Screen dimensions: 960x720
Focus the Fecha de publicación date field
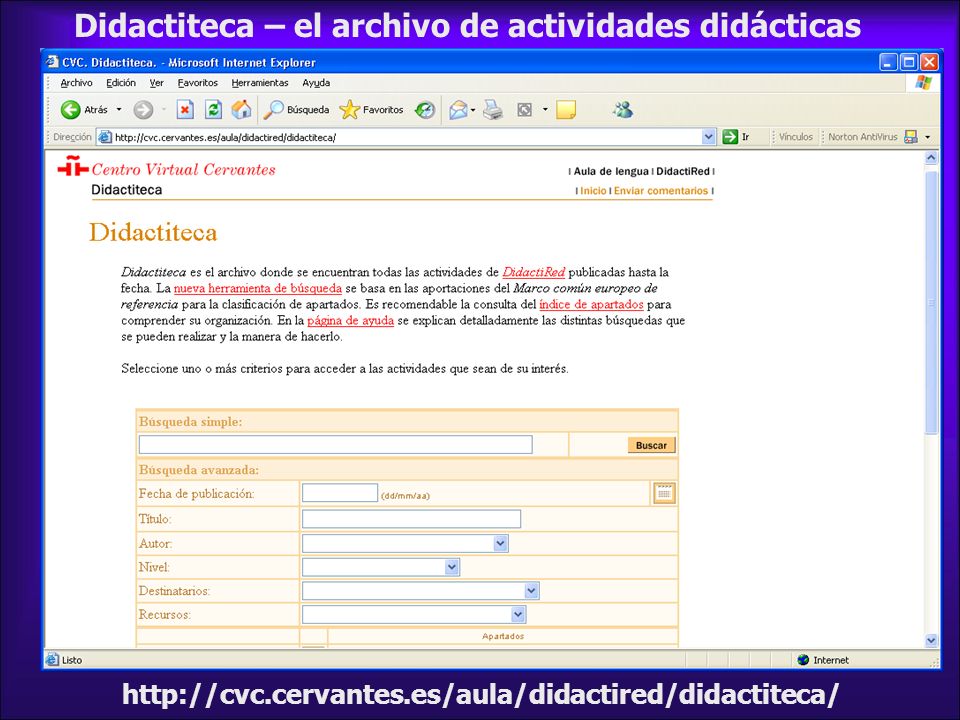coord(340,492)
